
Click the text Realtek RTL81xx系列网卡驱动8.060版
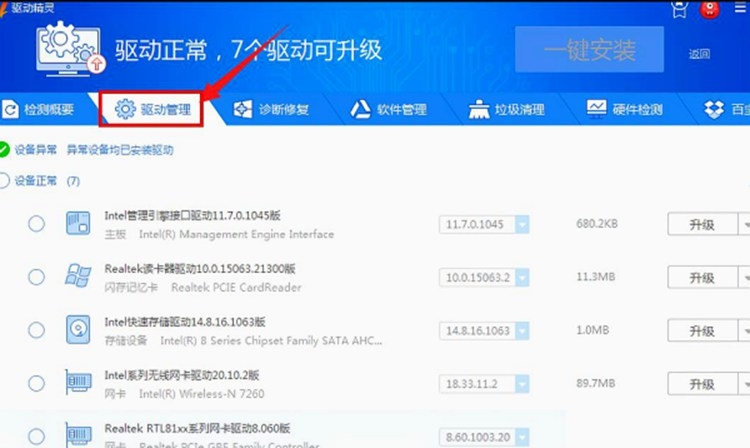click(x=198, y=428)
